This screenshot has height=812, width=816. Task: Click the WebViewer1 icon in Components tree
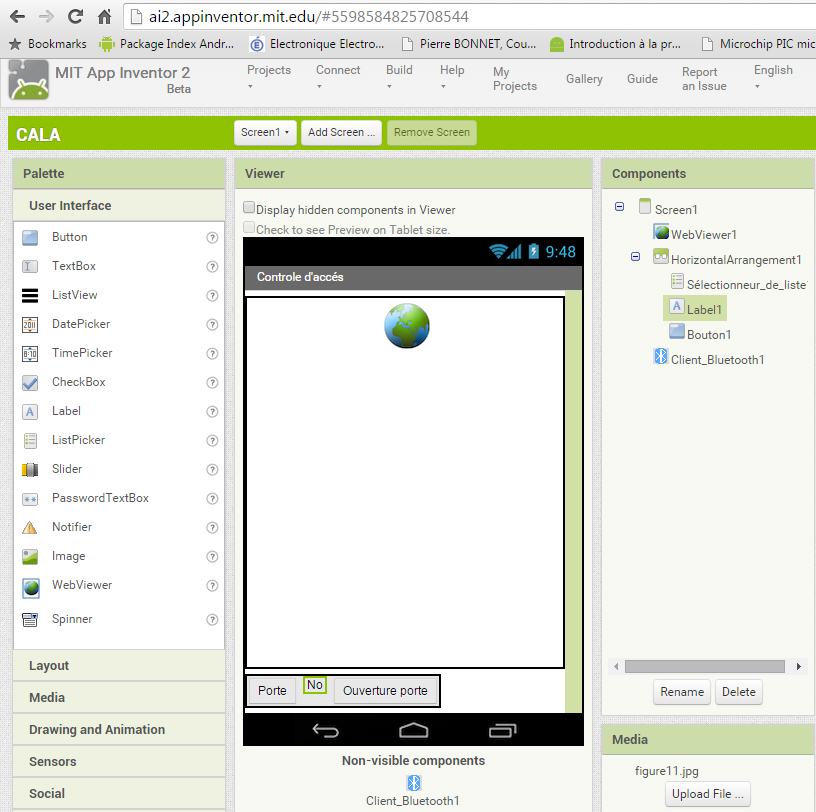[x=661, y=232]
